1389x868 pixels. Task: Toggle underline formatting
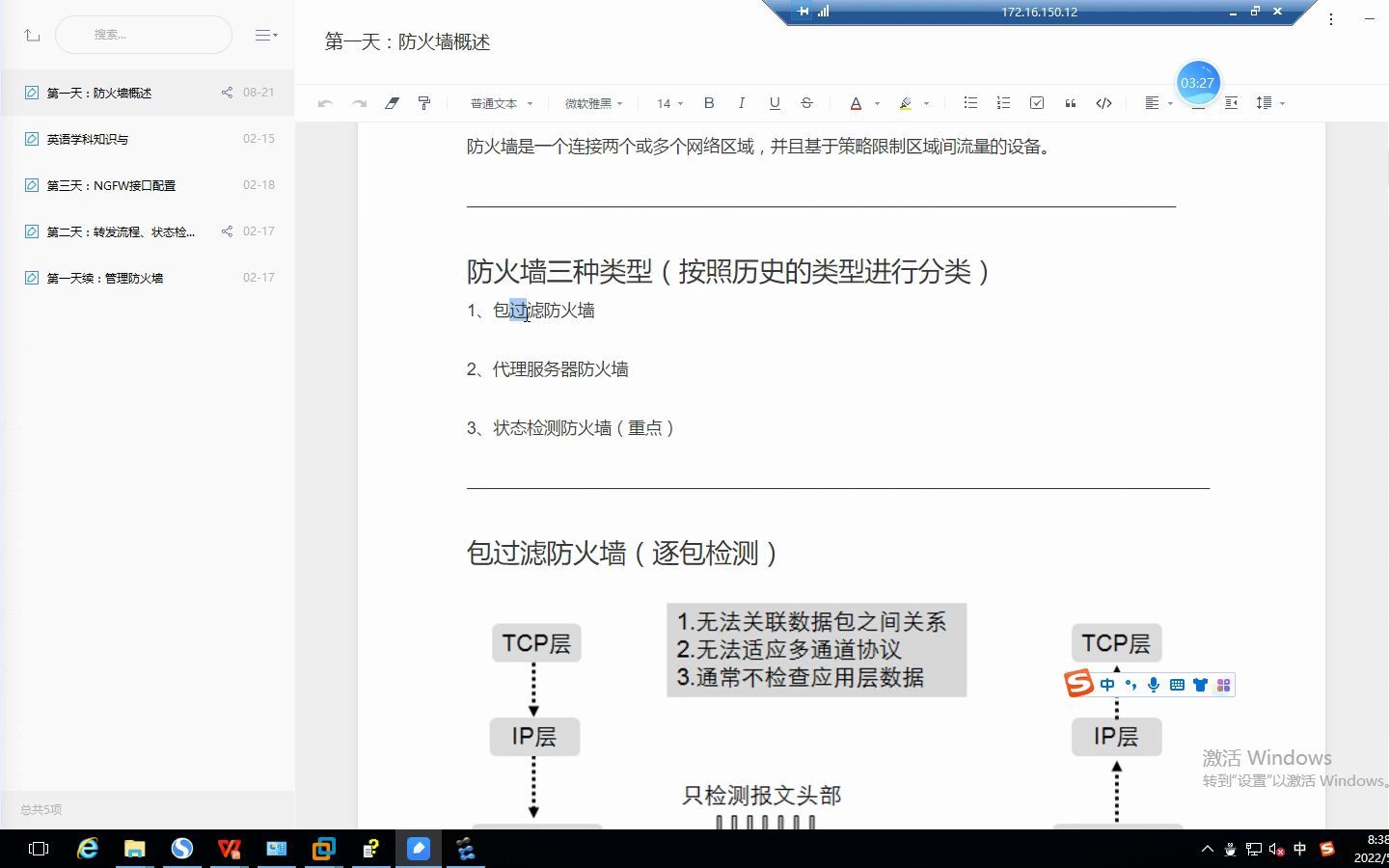[x=774, y=103]
